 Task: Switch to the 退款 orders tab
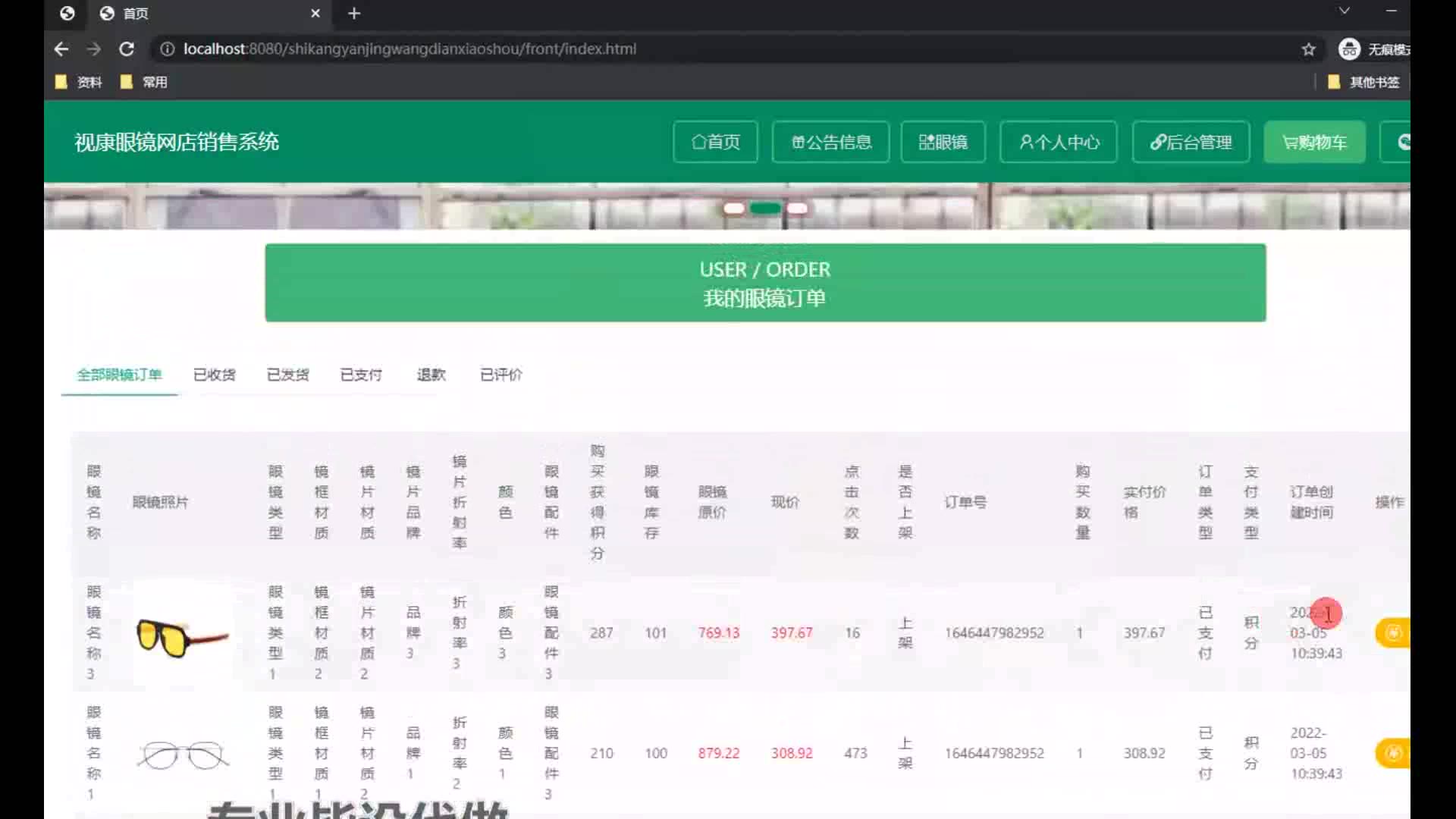point(431,375)
